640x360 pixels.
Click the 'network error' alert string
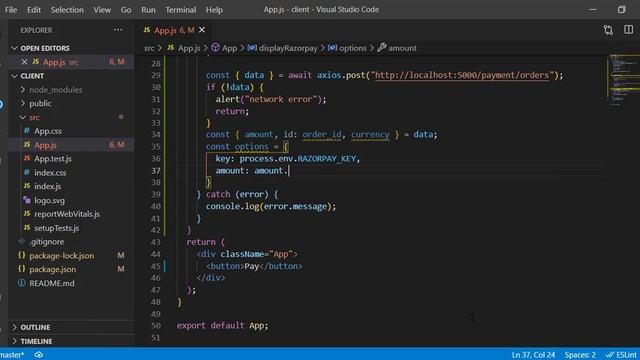point(281,99)
